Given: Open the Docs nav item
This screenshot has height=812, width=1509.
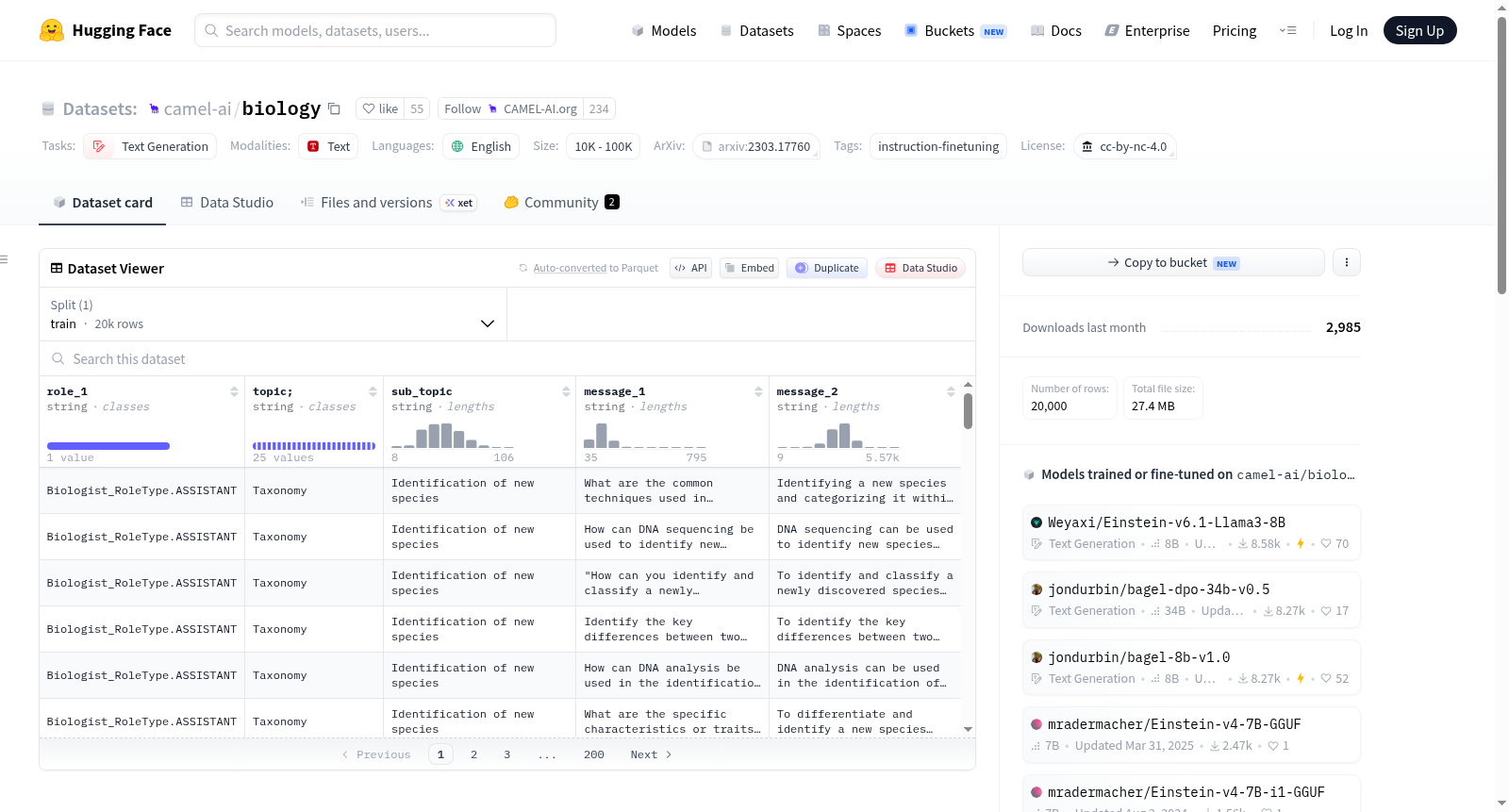Looking at the screenshot, I should click(x=1056, y=30).
